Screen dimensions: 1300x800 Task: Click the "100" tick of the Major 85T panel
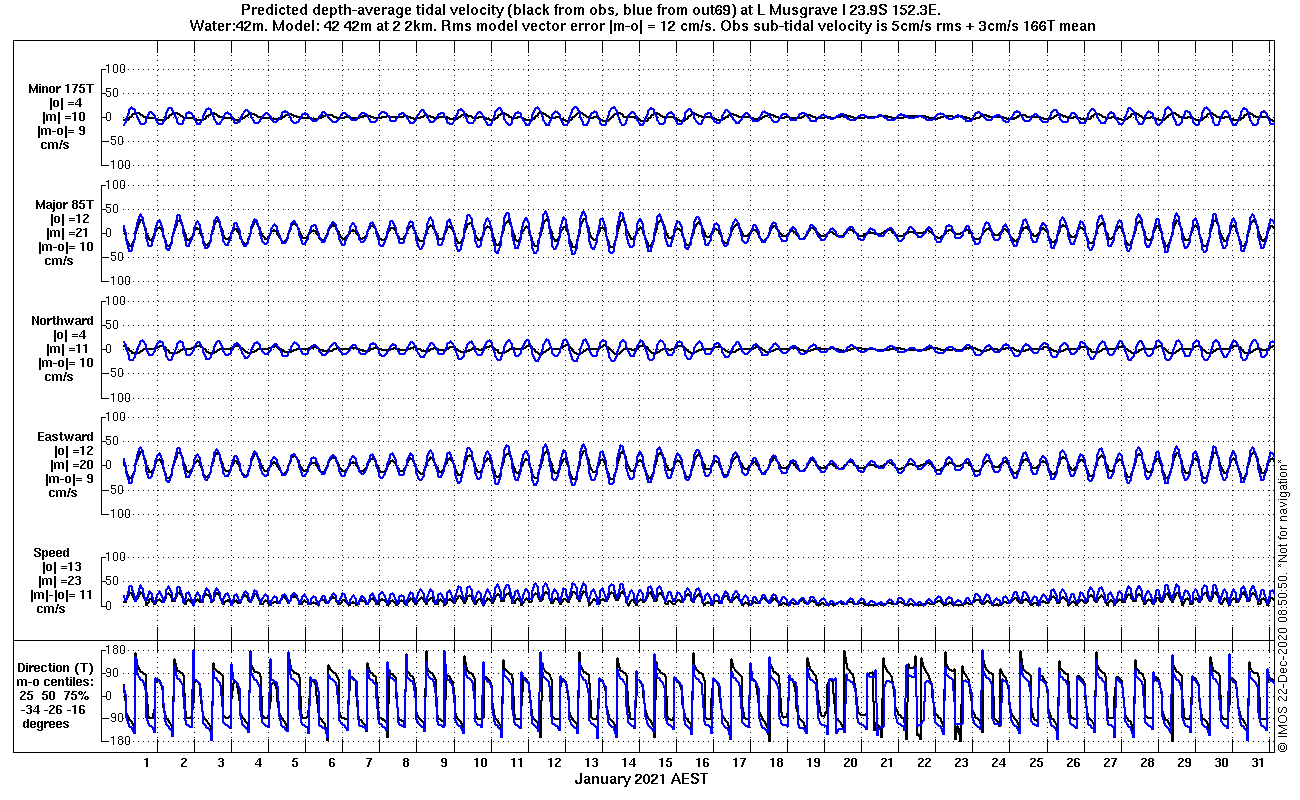point(114,185)
